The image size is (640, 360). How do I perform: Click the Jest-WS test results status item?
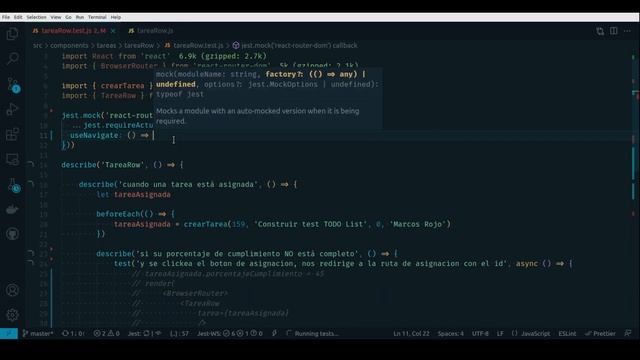coord(230,333)
